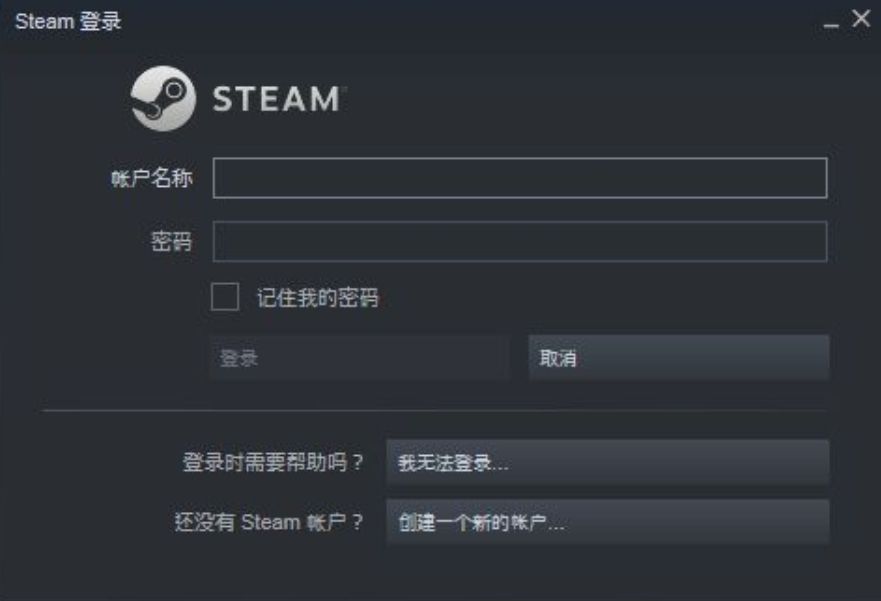Click the blank area under the 创建一个新的帐户... button

click(x=607, y=570)
